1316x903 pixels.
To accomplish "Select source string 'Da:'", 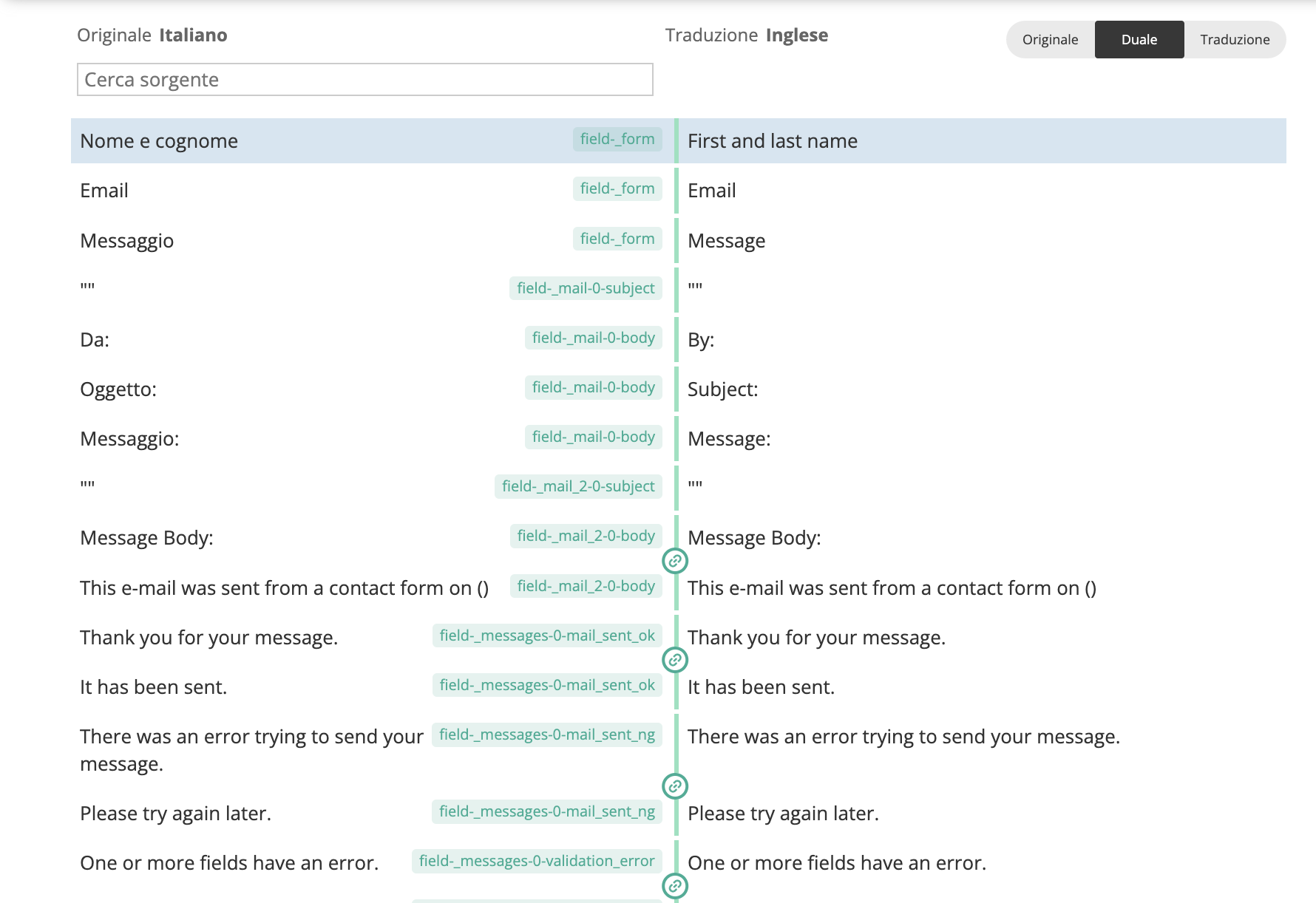I will coord(95,340).
